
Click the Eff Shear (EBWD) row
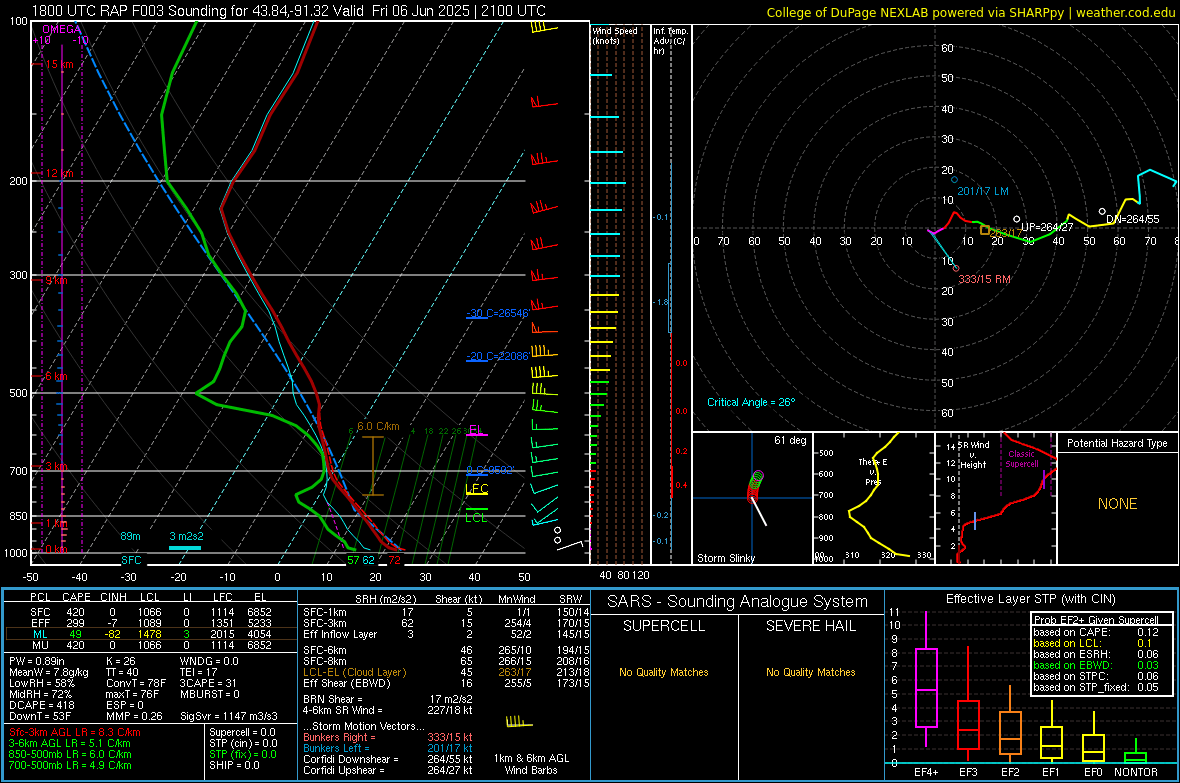coord(446,684)
